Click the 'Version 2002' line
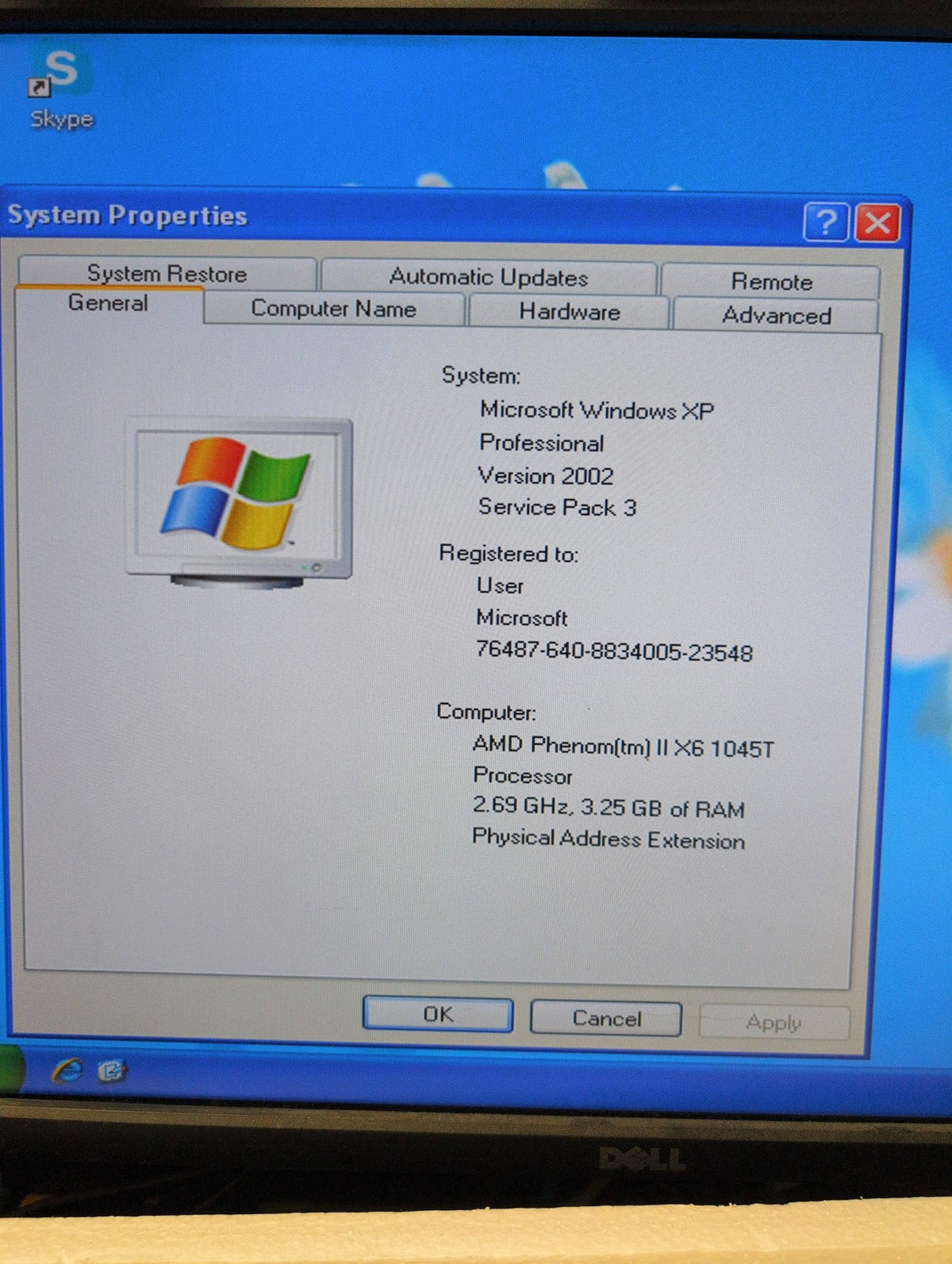952x1264 pixels. (x=546, y=475)
